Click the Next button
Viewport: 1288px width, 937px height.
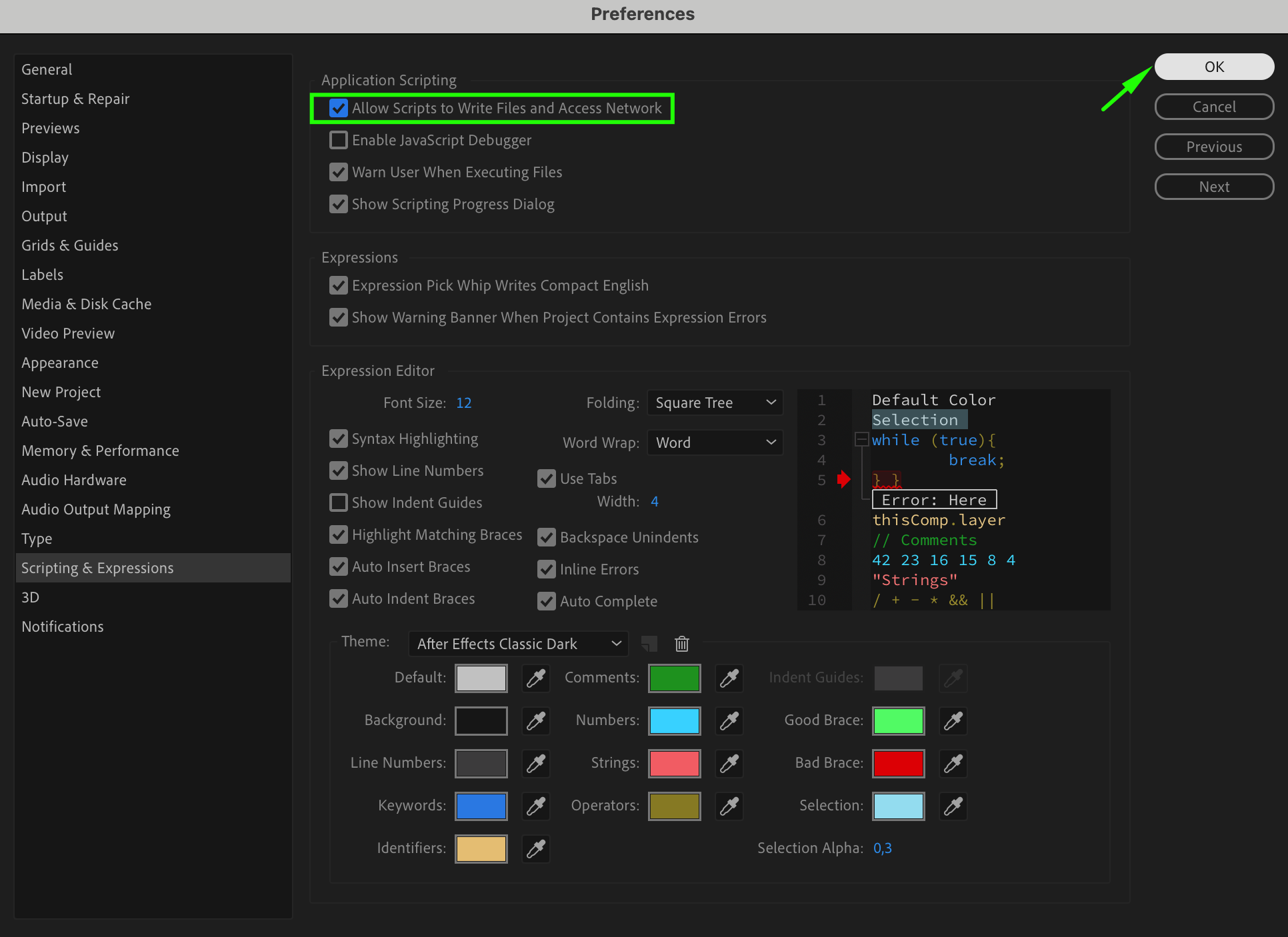[1213, 187]
